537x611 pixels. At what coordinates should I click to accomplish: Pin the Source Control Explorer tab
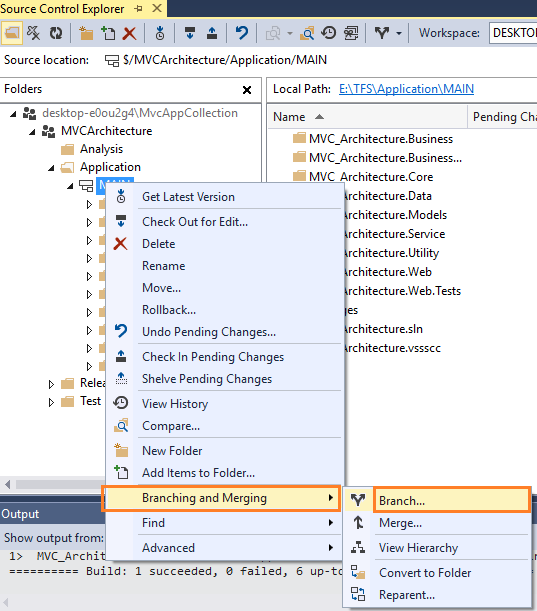(x=138, y=8)
